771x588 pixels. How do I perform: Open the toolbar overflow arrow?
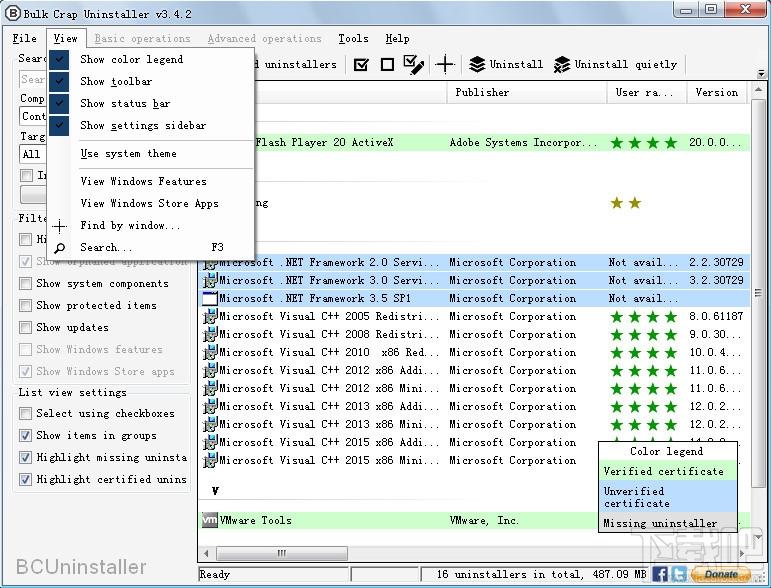[x=761, y=73]
